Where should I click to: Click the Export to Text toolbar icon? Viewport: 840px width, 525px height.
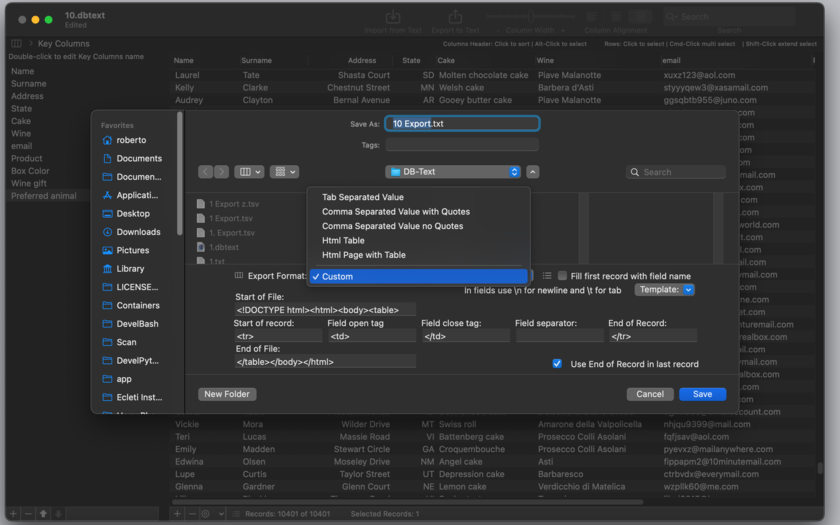(x=455, y=17)
